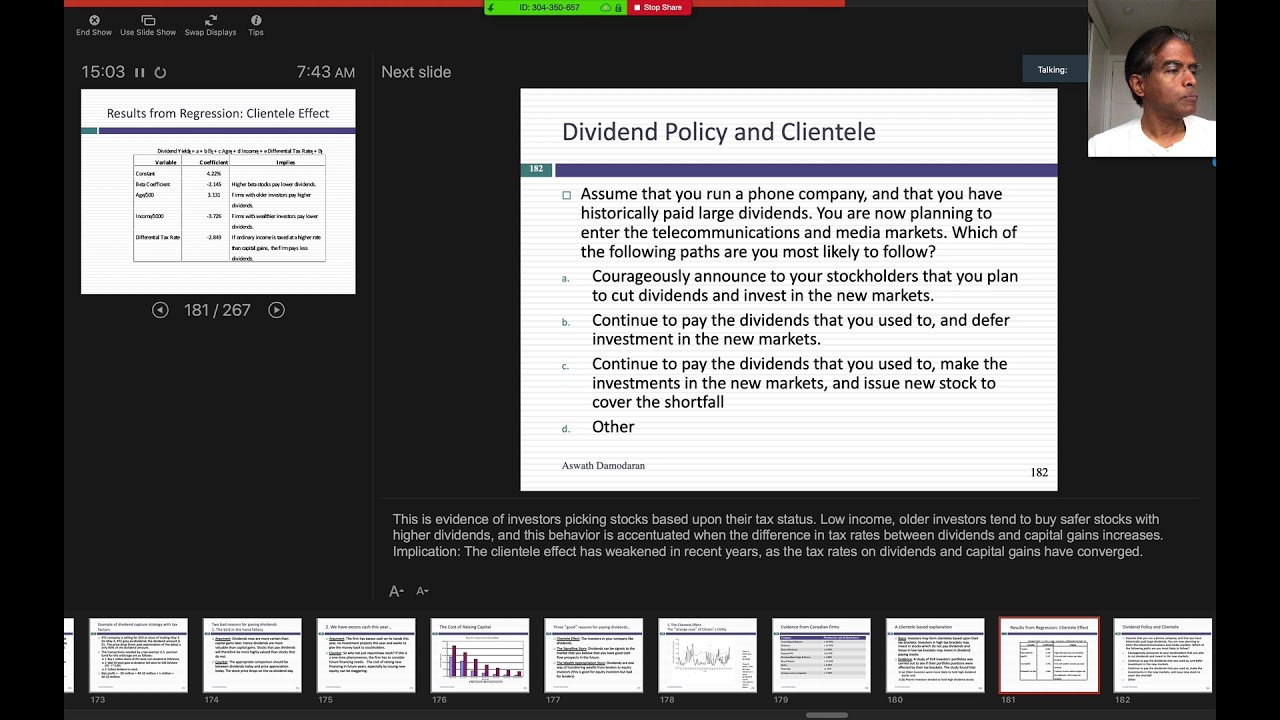Click End Show button
This screenshot has width=1280, height=720.
coord(94,25)
